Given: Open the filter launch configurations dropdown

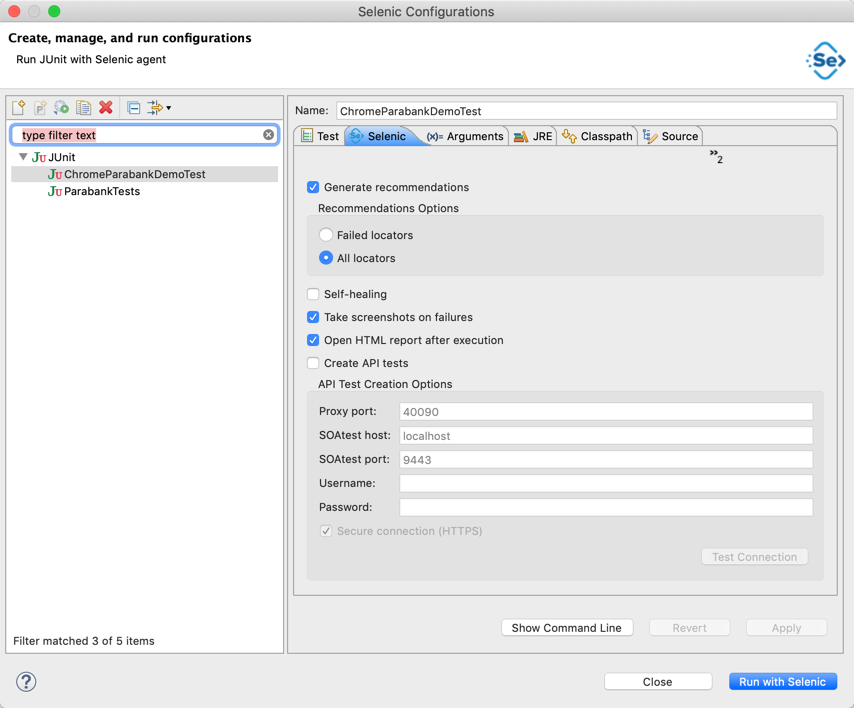Looking at the screenshot, I should click(159, 108).
